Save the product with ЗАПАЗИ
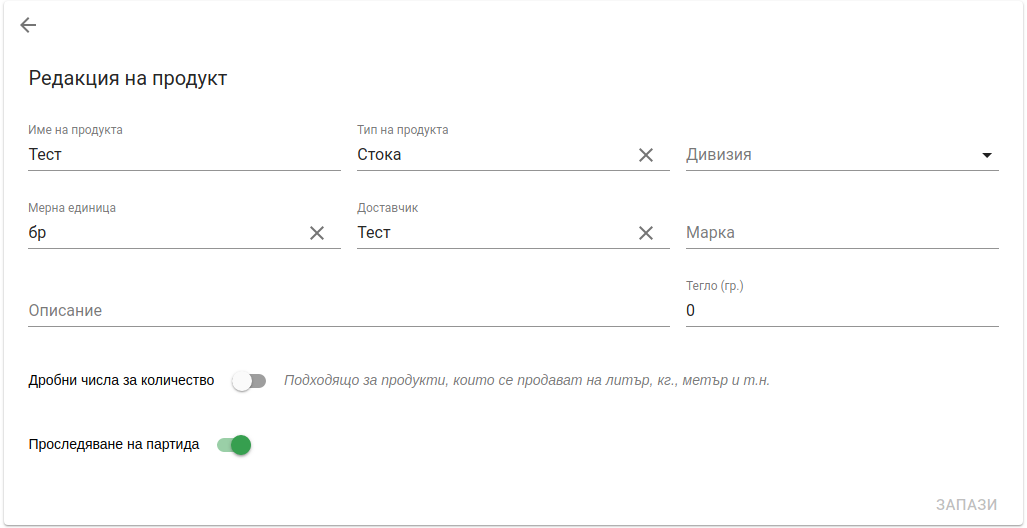 (x=966, y=505)
